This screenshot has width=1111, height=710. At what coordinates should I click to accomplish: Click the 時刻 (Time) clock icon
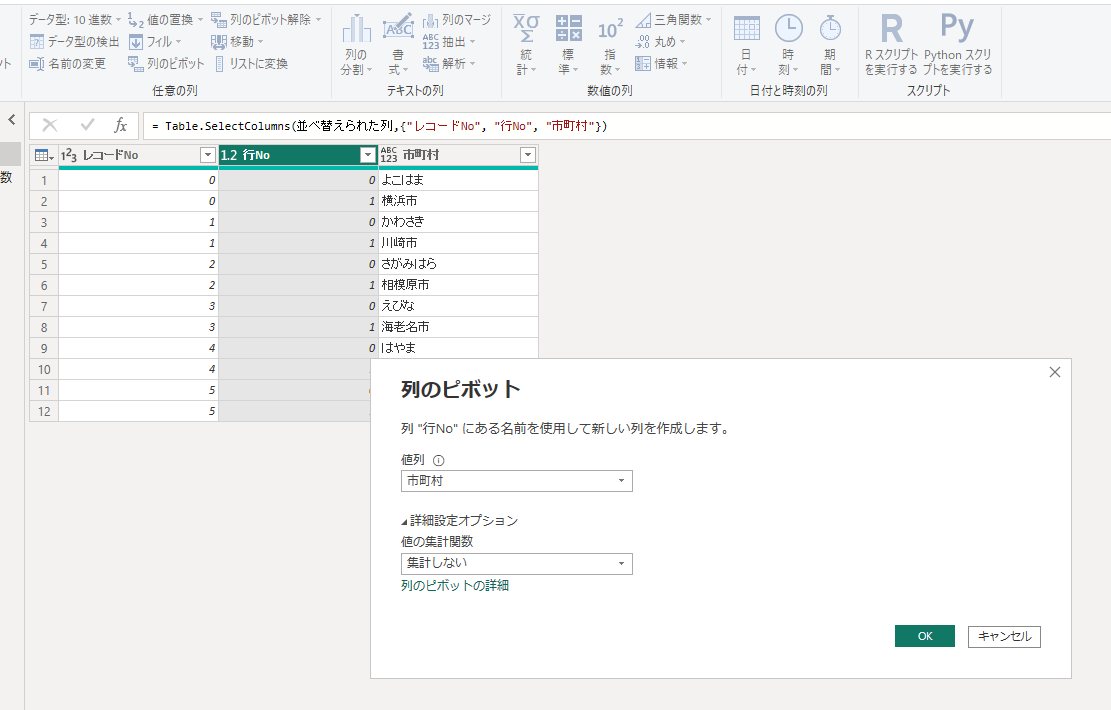(788, 28)
